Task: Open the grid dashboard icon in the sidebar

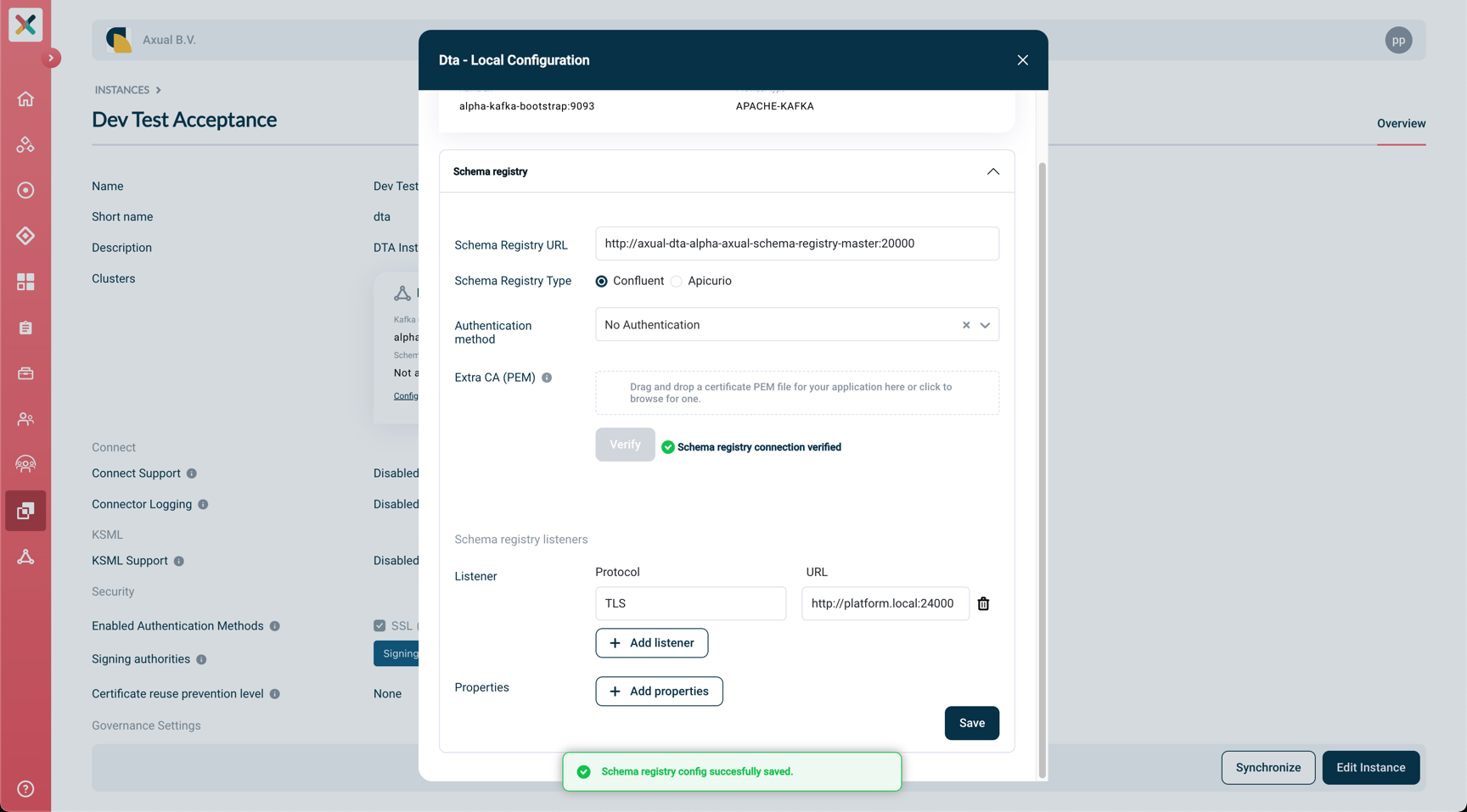Action: 25,282
